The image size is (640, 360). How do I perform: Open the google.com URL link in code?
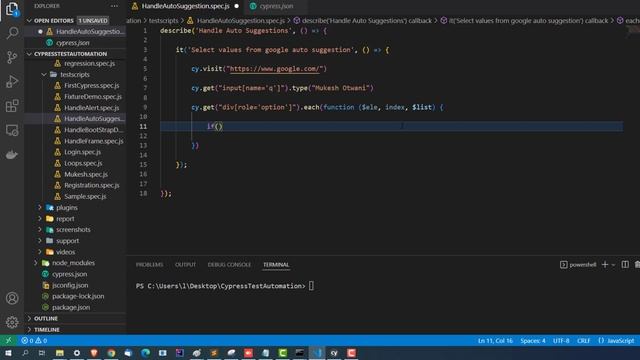276,69
